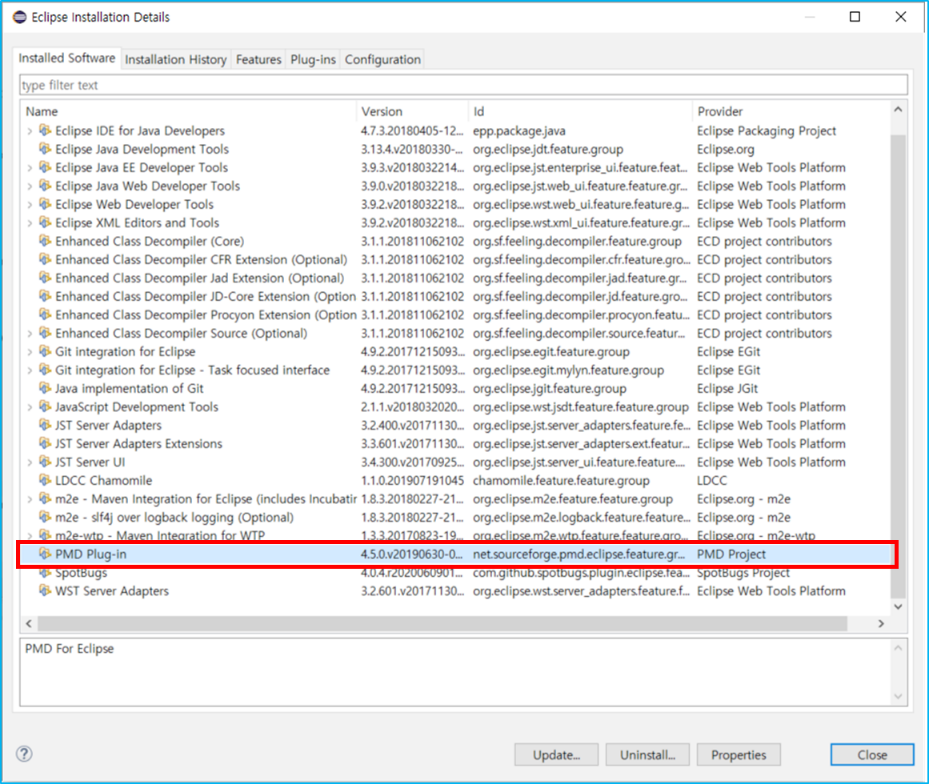
Task: Expand the Git integration for Eclipse entry
Action: point(29,352)
